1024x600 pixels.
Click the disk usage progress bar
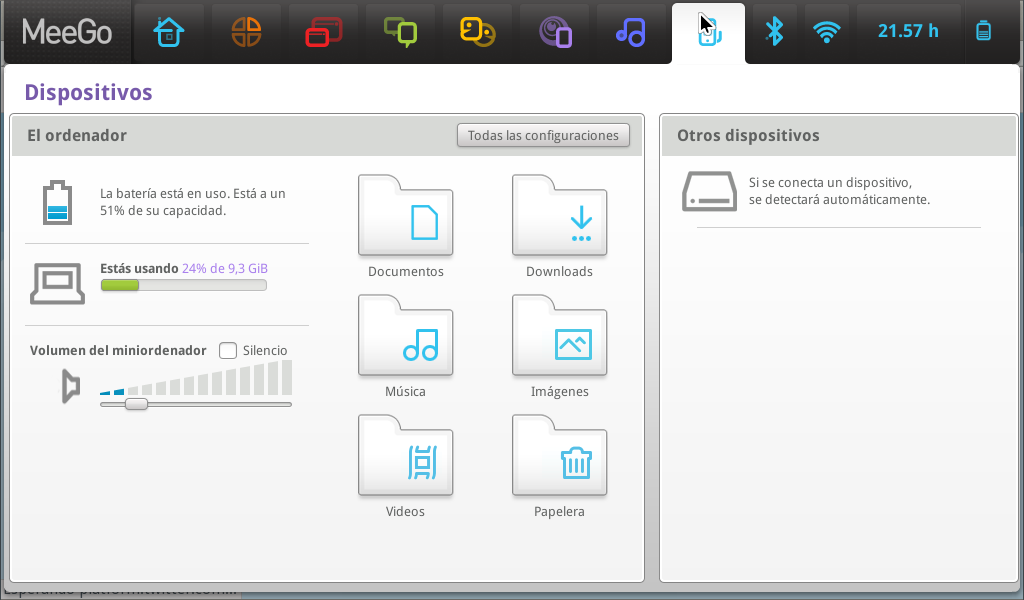point(184,285)
